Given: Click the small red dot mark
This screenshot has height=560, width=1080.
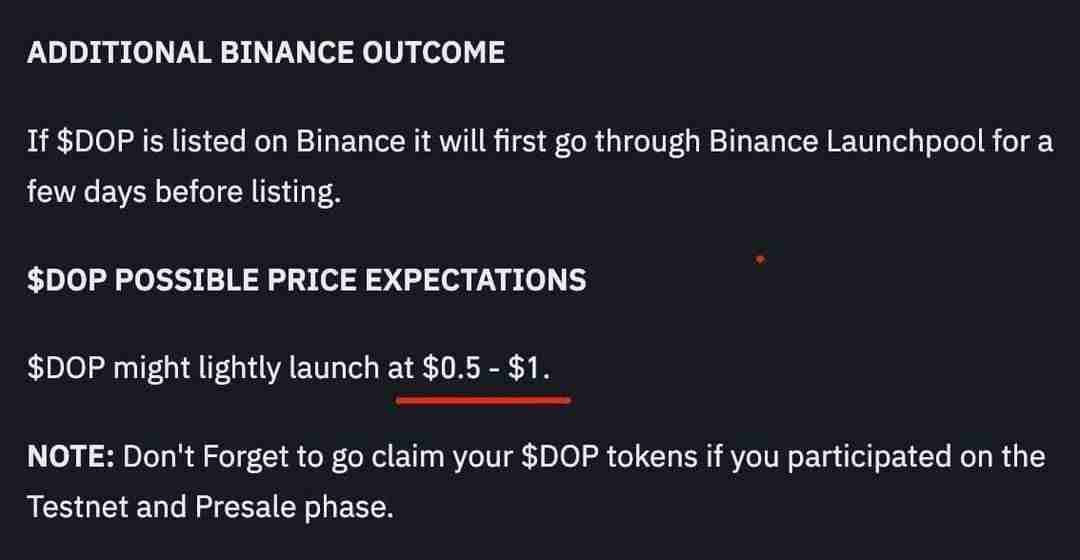Looking at the screenshot, I should (x=760, y=259).
